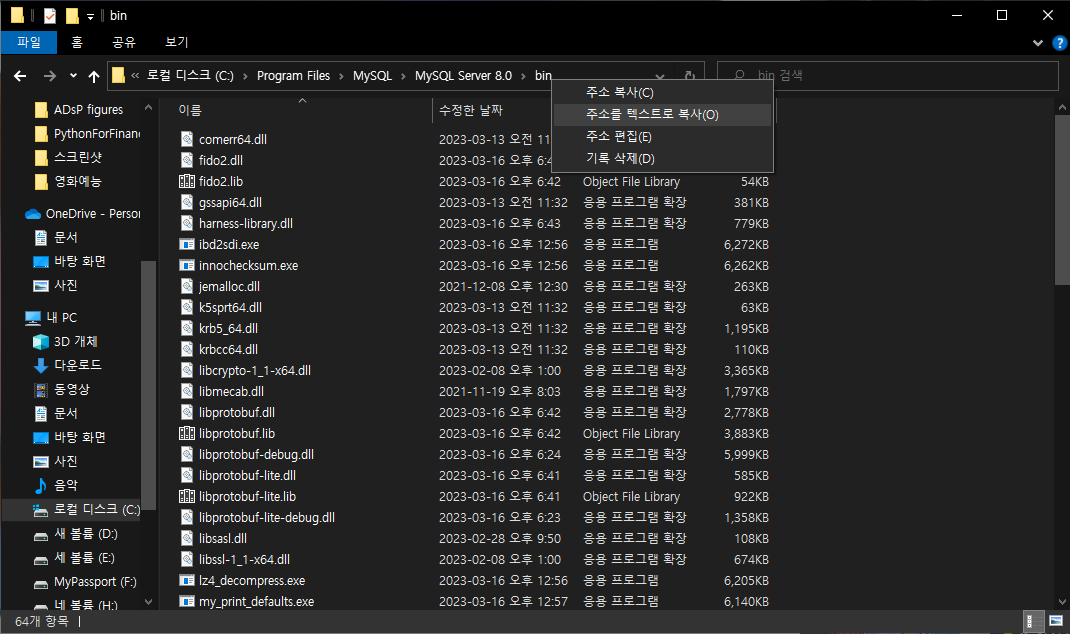This screenshot has width=1070, height=634.
Task: Select the ibd2sdi.exe application icon
Action: [x=186, y=244]
